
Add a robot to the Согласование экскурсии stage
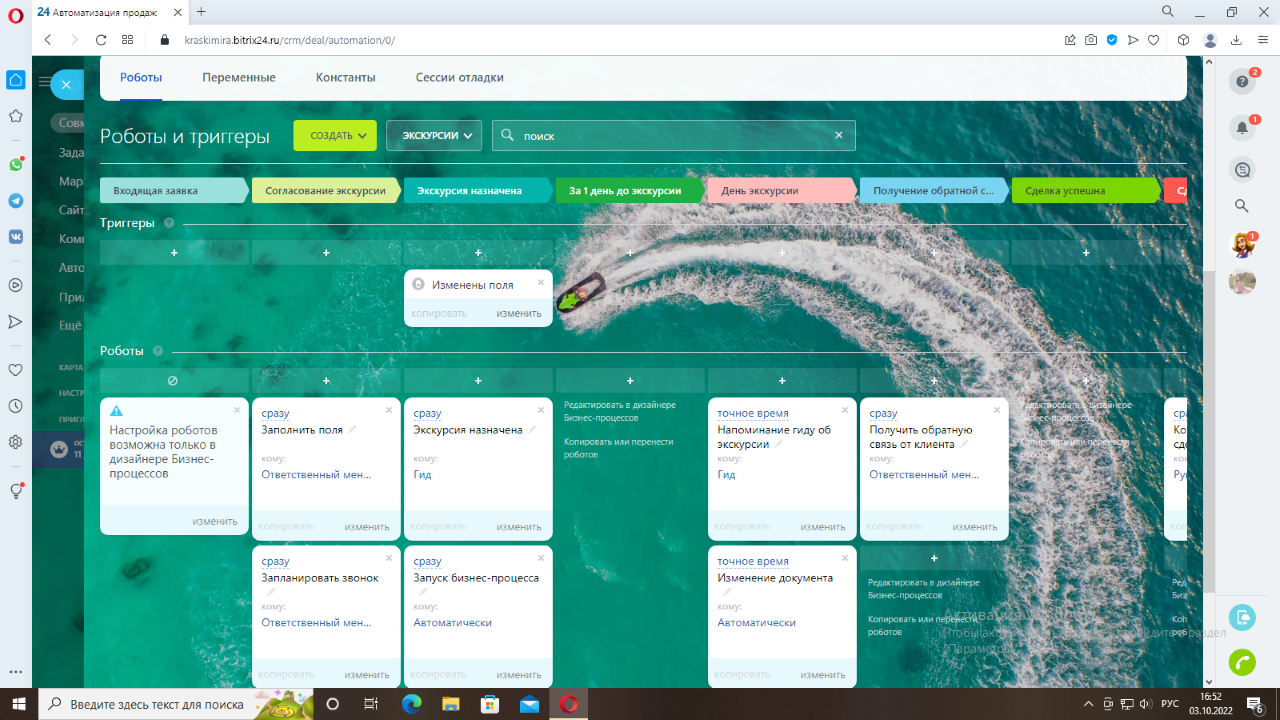click(326, 381)
